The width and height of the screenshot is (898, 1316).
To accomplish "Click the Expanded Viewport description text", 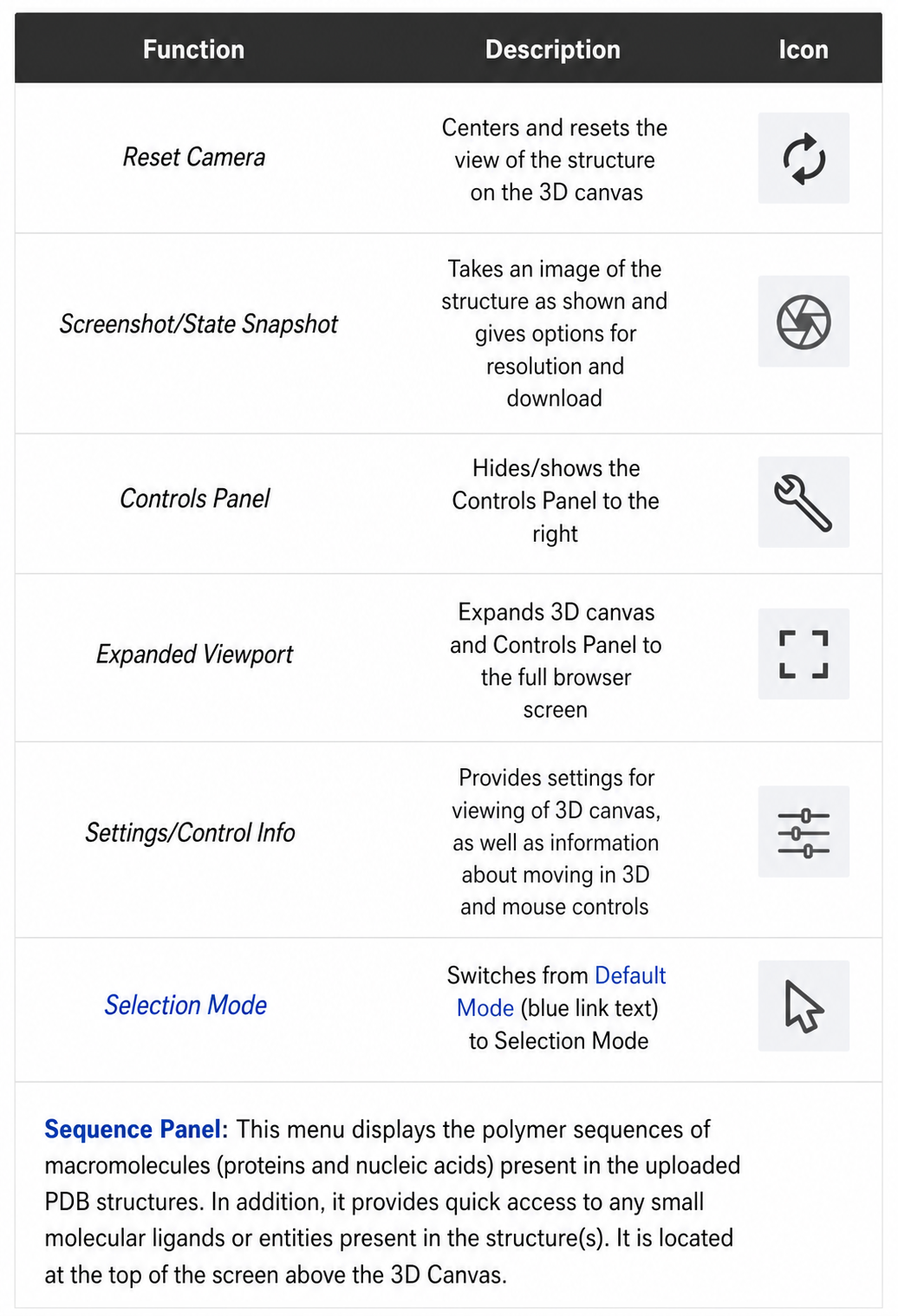I will click(555, 661).
